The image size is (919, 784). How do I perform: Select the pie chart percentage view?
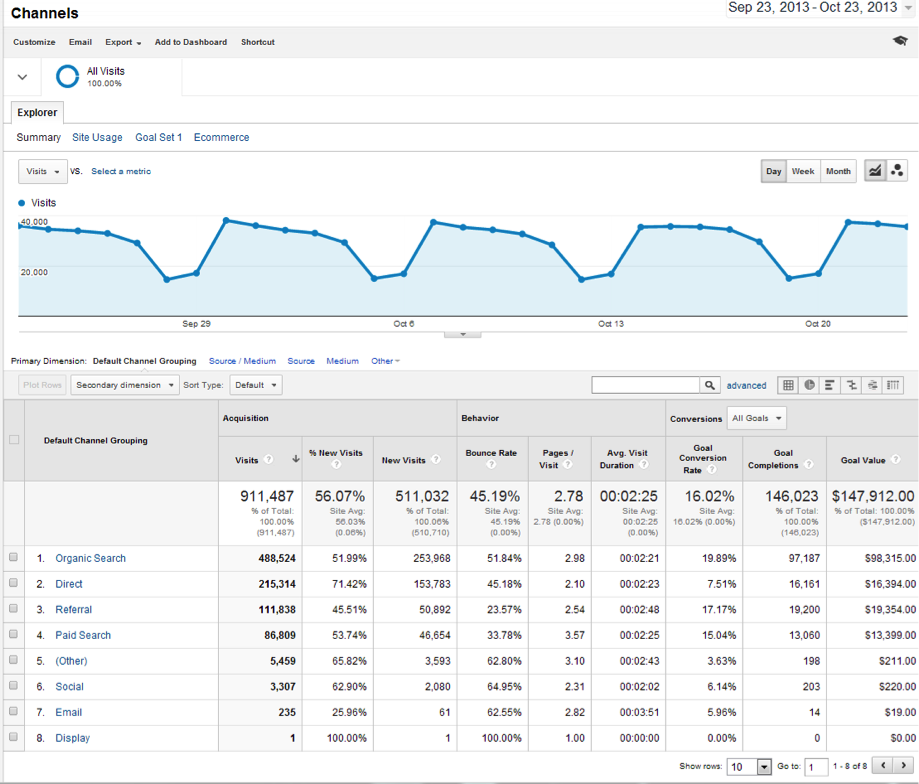(809, 385)
